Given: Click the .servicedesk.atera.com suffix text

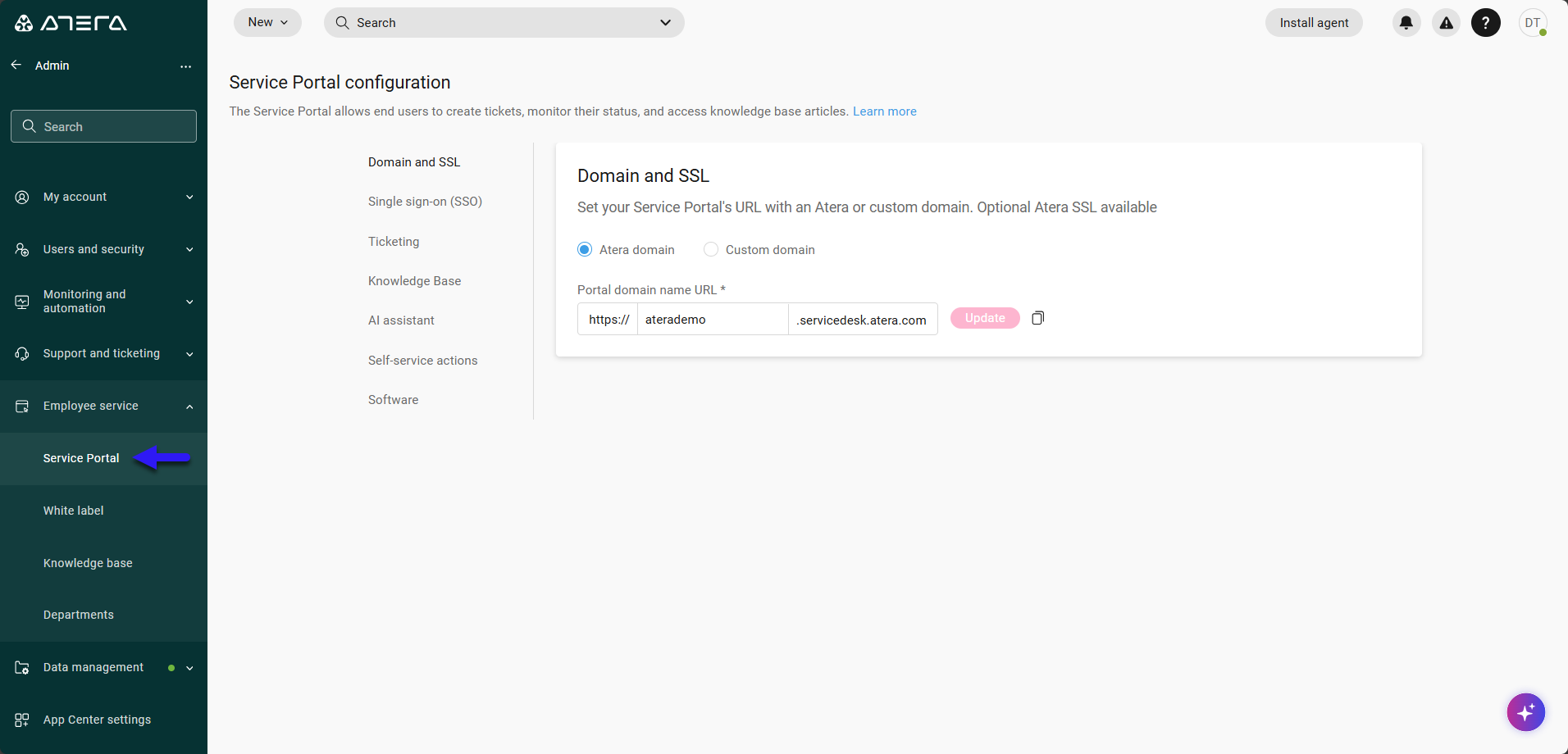Looking at the screenshot, I should [861, 320].
